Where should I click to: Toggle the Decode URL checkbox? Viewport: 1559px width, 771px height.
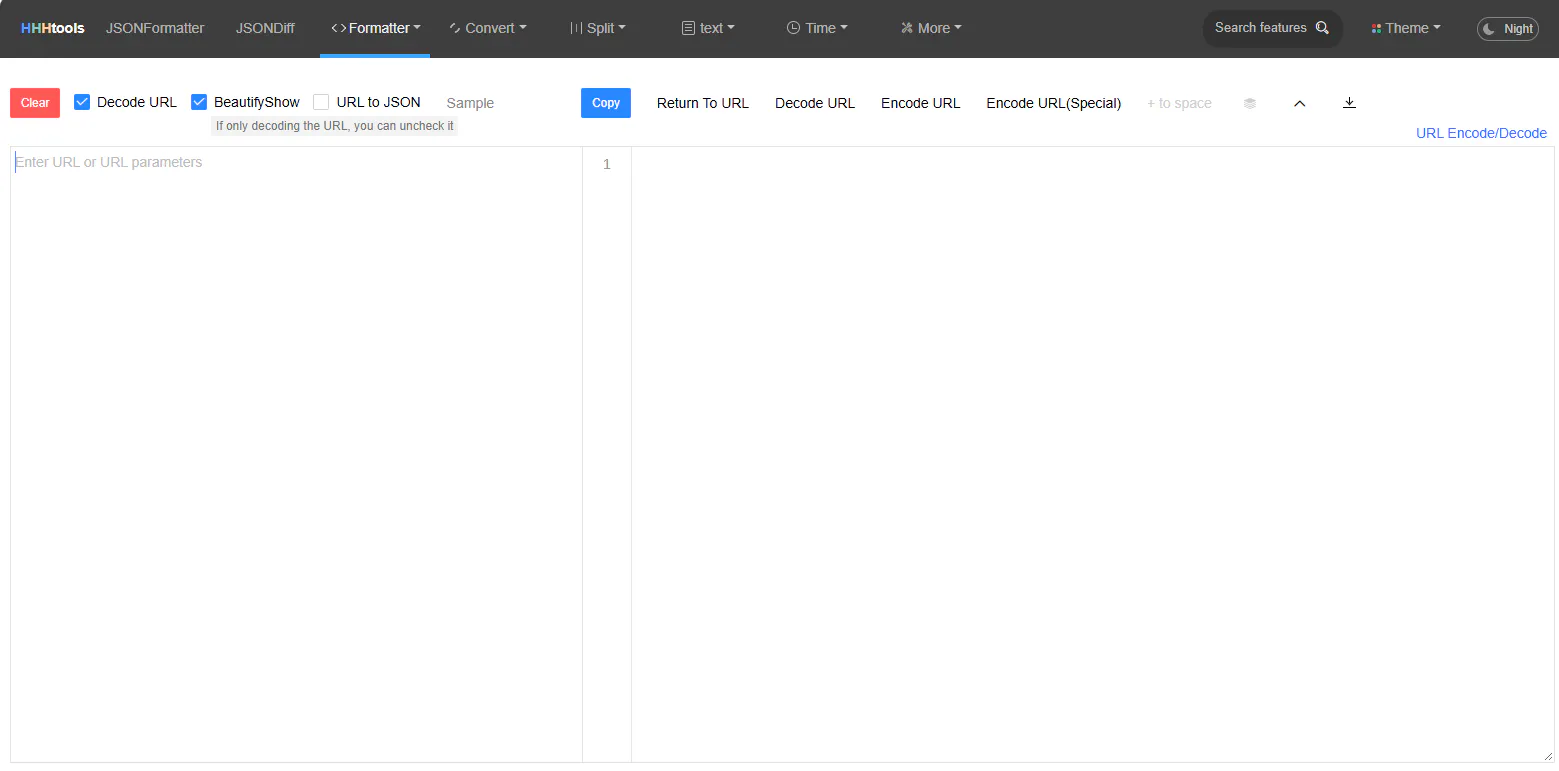pos(82,102)
